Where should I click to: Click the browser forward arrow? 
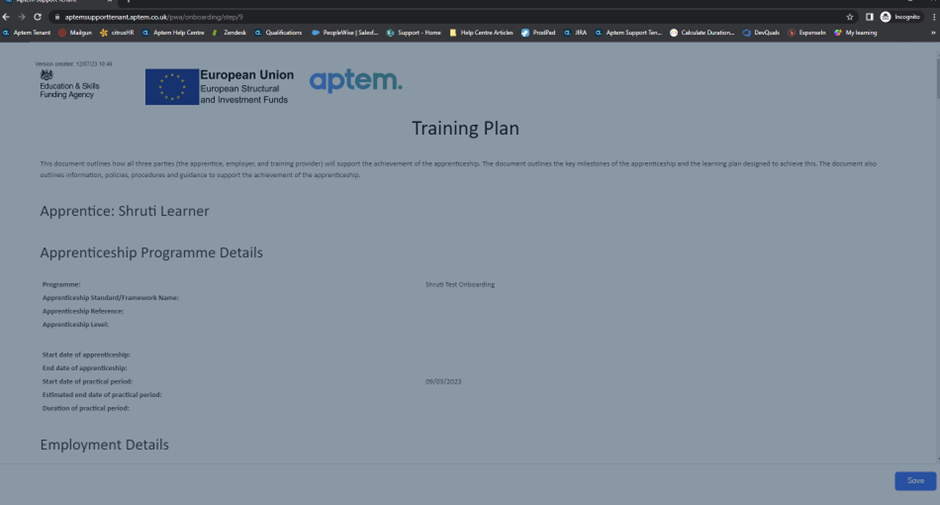coord(22,17)
